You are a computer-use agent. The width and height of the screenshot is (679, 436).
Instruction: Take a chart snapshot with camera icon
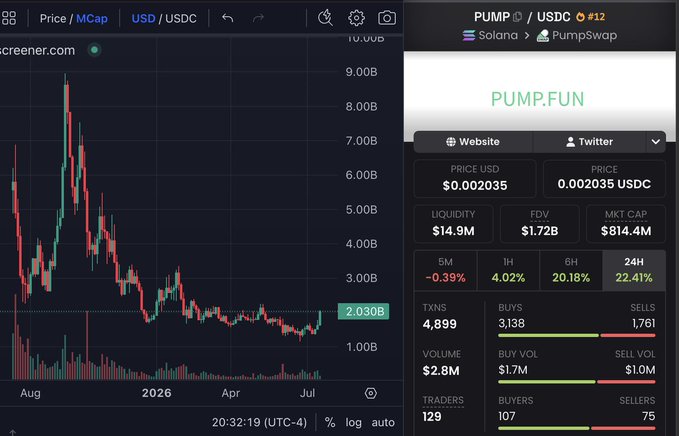coord(387,18)
